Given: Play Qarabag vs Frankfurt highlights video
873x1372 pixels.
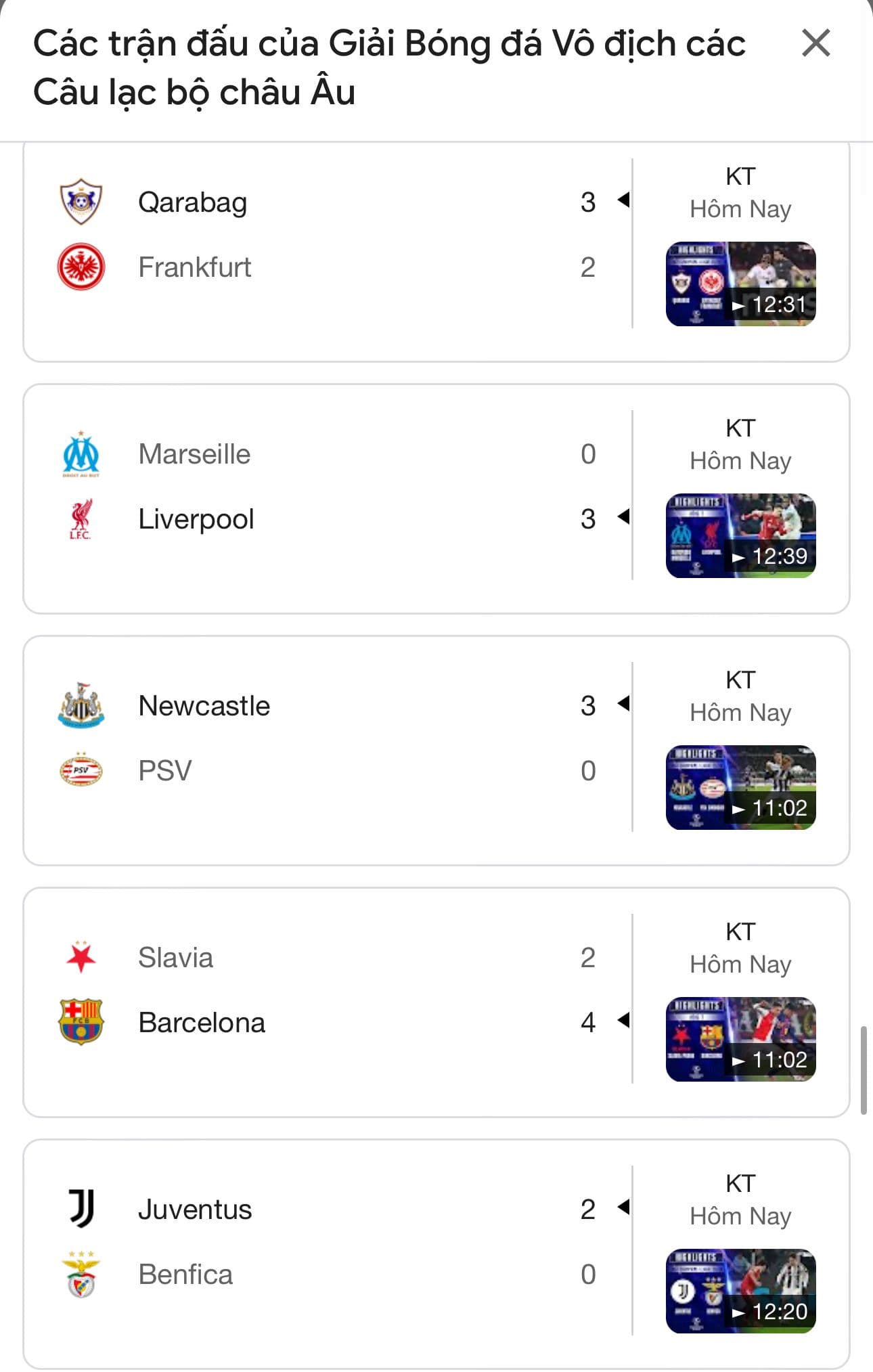Looking at the screenshot, I should (x=740, y=284).
